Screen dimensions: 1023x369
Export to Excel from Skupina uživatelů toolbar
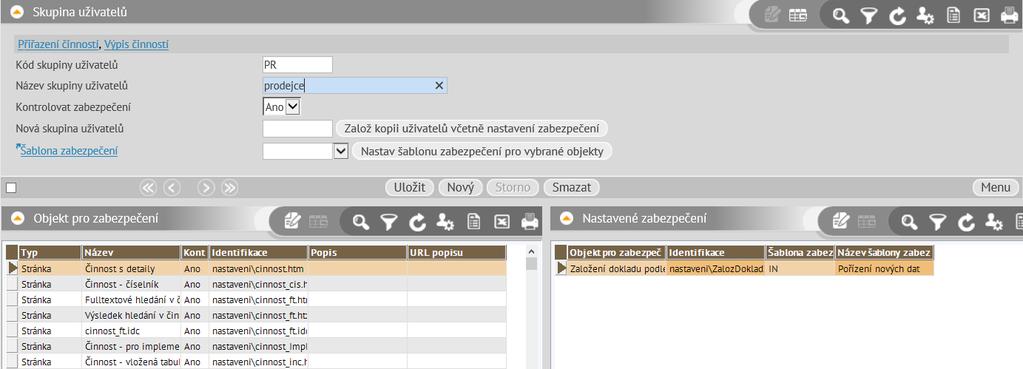click(981, 16)
